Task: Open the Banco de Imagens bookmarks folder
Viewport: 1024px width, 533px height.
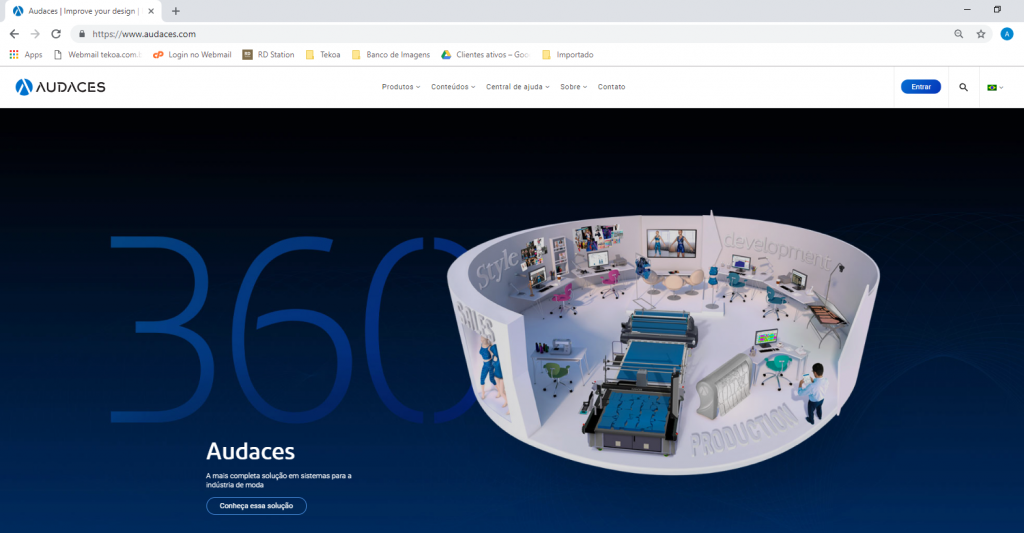Action: pyautogui.click(x=391, y=55)
